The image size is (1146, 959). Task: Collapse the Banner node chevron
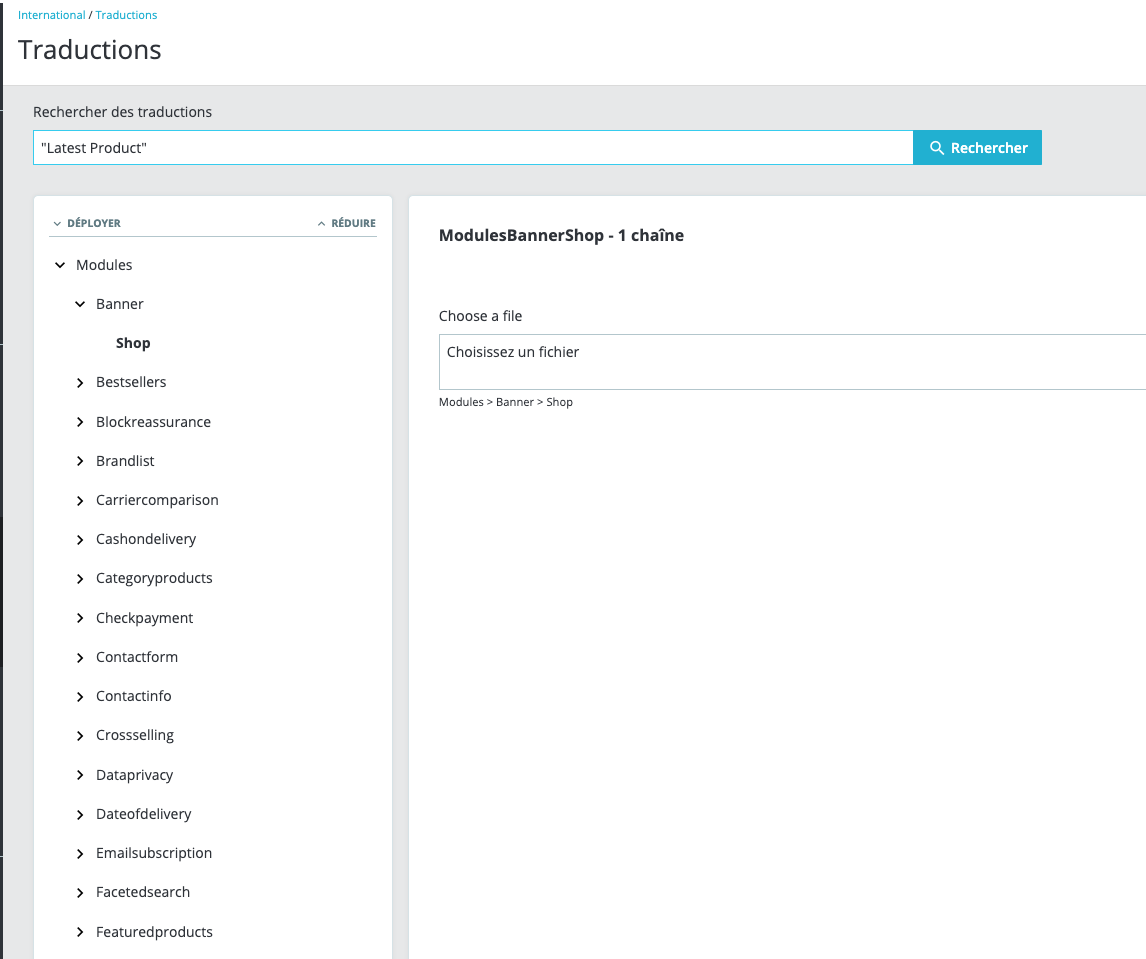pos(80,304)
